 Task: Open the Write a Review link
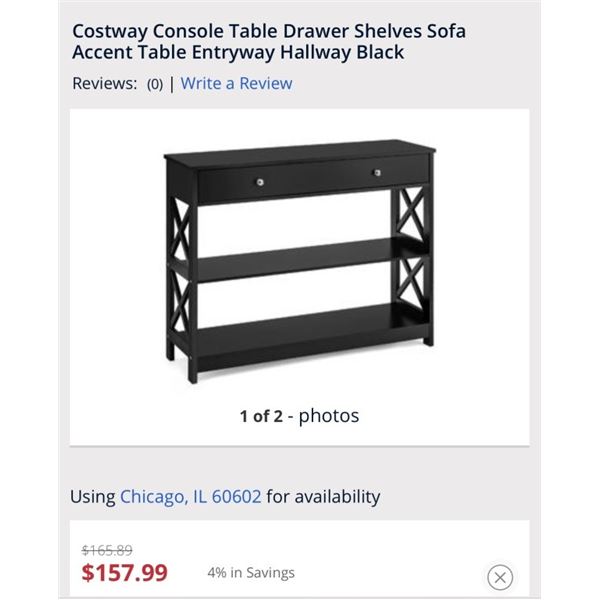236,83
